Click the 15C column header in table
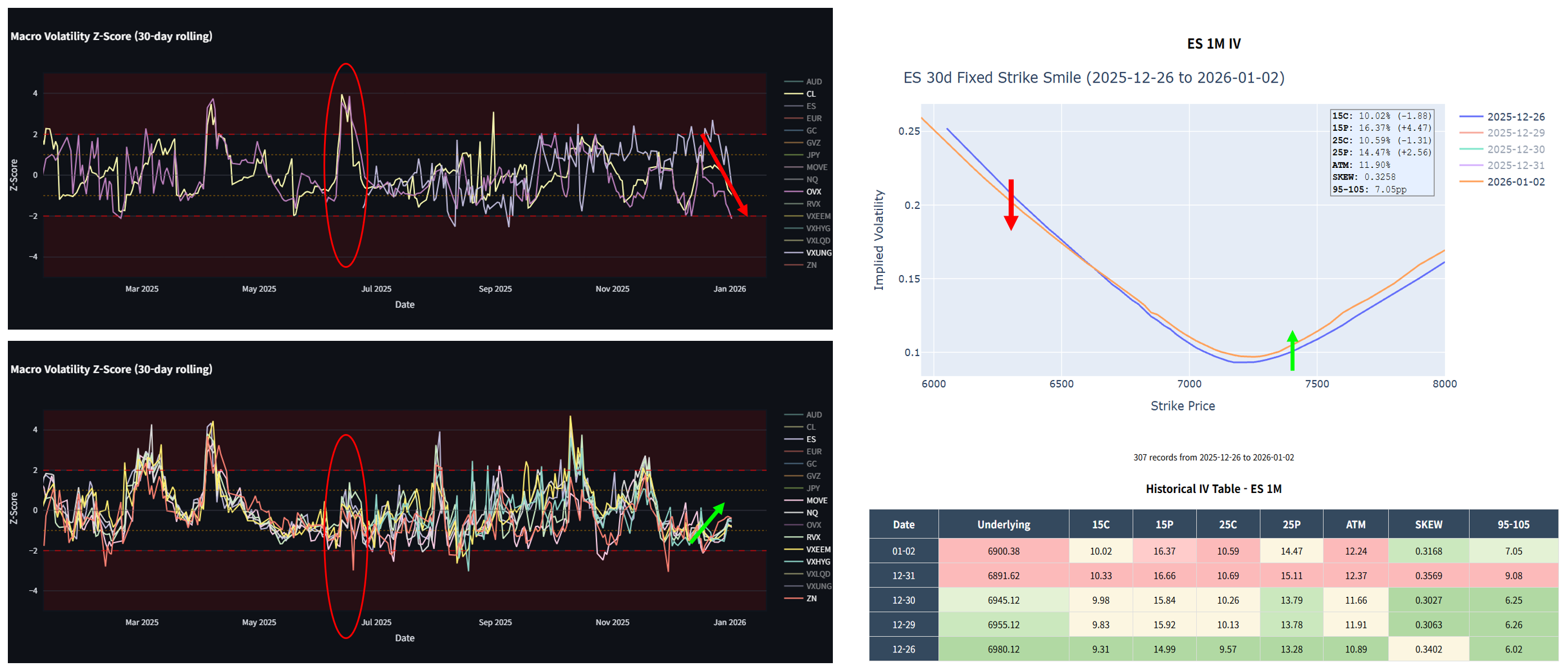This screenshot has width=1568, height=671. click(x=1101, y=524)
